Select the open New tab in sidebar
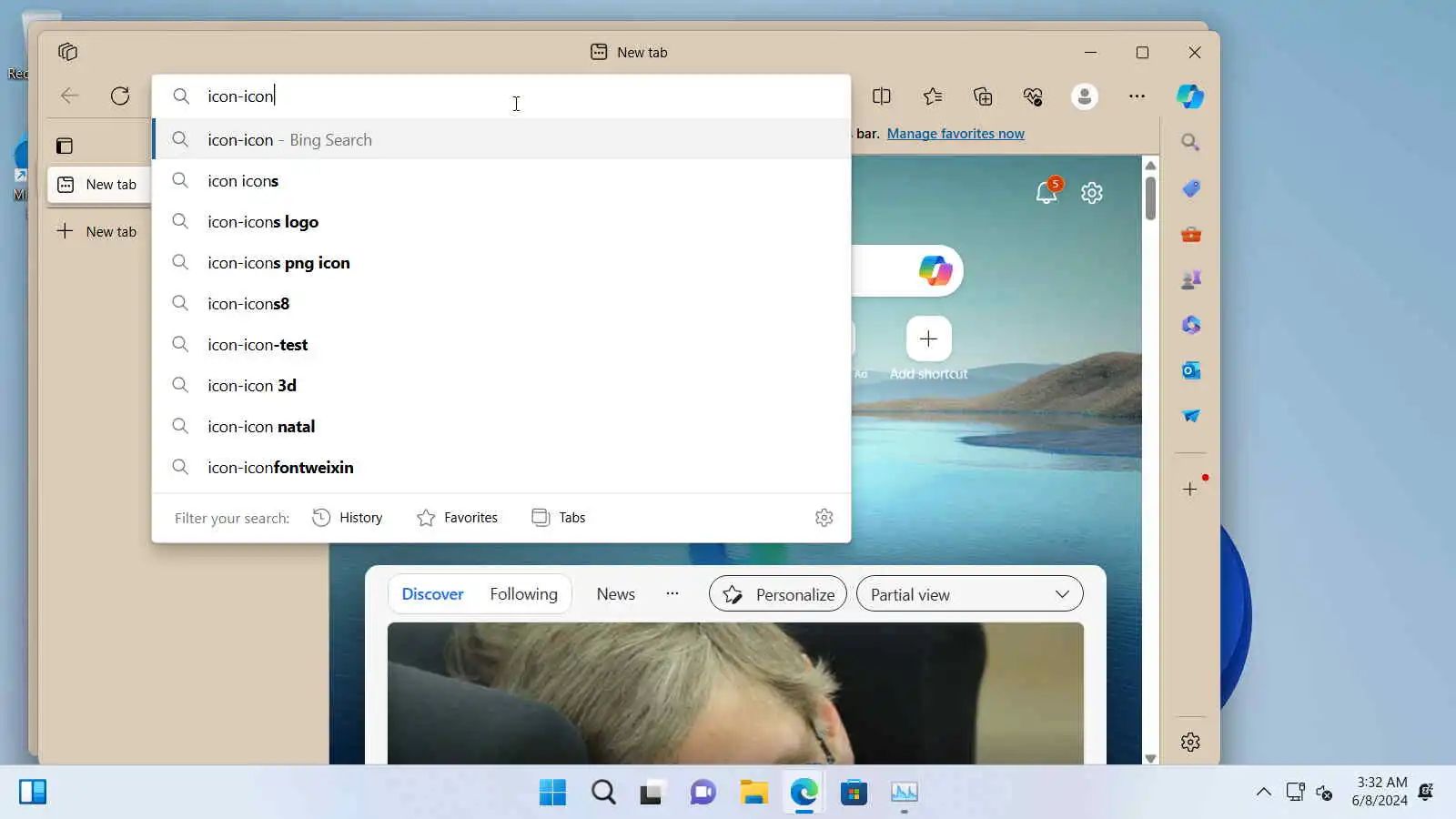The image size is (1456, 819). point(98,185)
